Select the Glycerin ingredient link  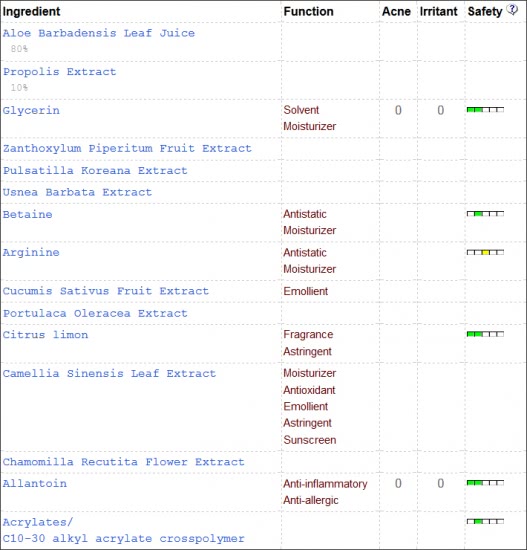pos(31,110)
